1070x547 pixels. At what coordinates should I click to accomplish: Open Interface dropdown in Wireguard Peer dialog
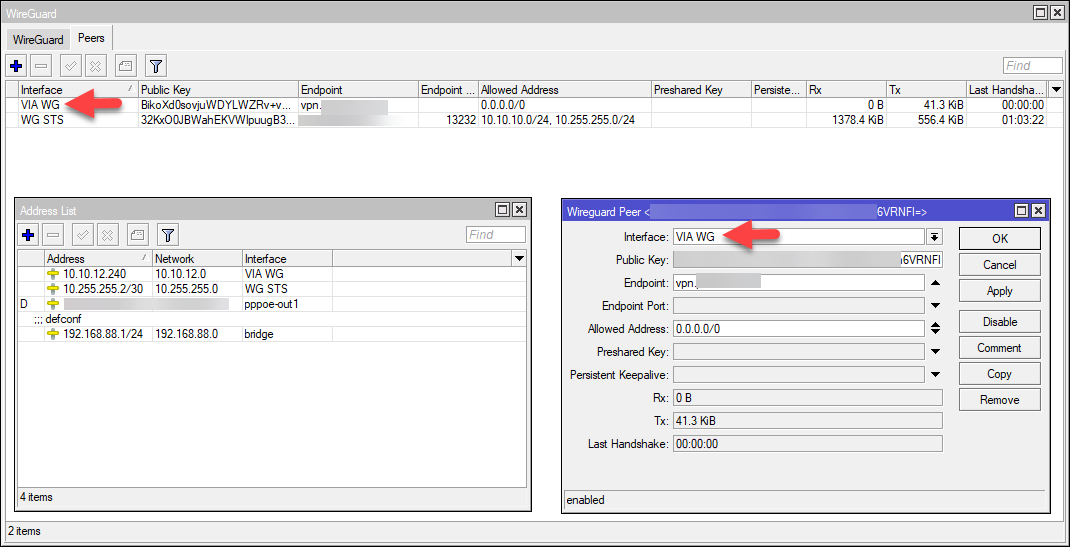pos(934,237)
